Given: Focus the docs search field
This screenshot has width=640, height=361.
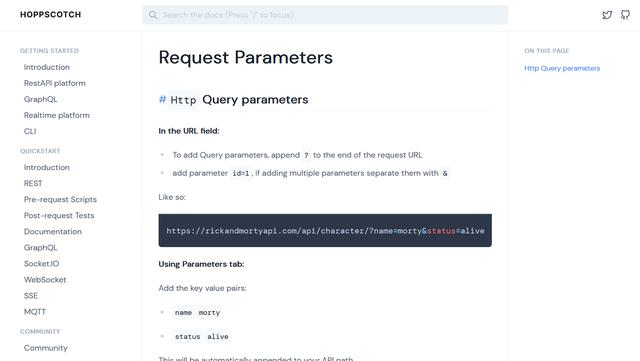Looking at the screenshot, I should click(325, 15).
